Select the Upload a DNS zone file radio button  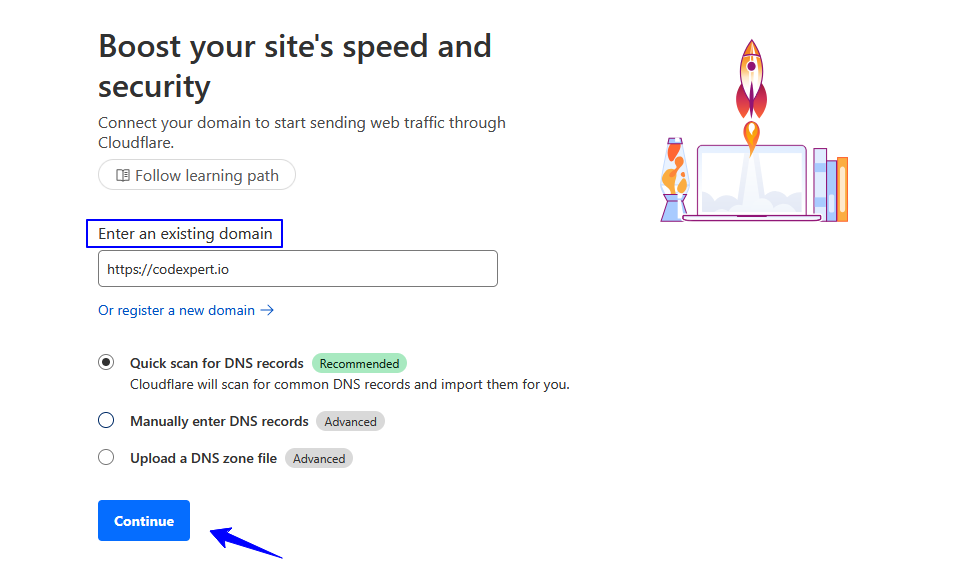tap(106, 457)
